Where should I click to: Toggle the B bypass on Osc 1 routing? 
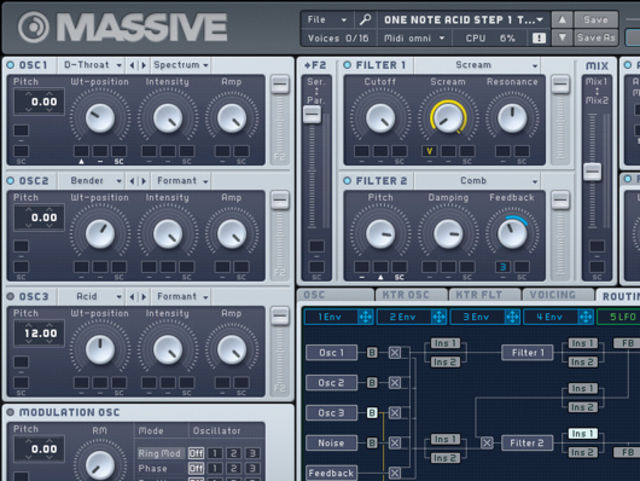[x=372, y=353]
